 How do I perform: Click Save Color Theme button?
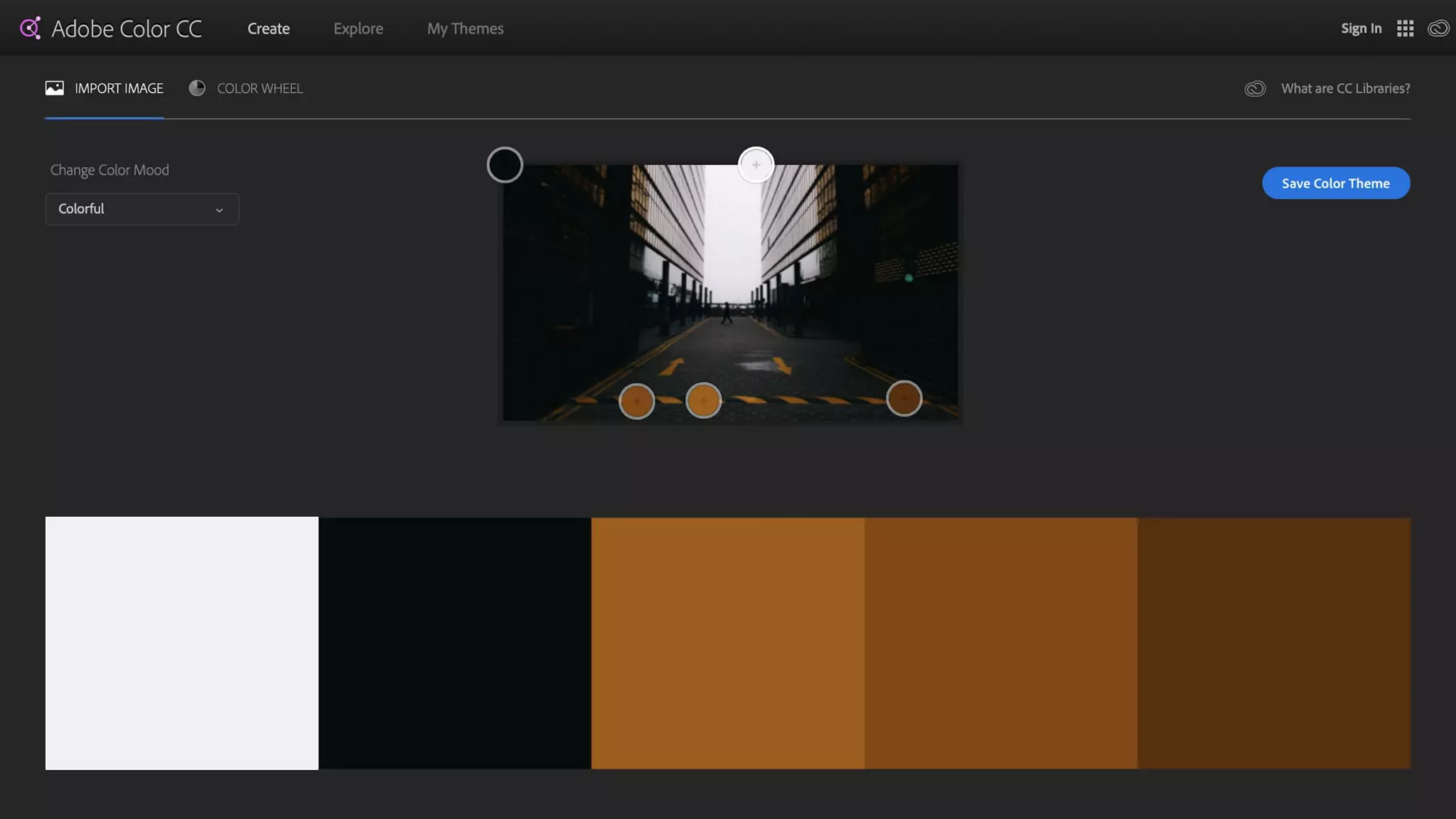pos(1335,183)
